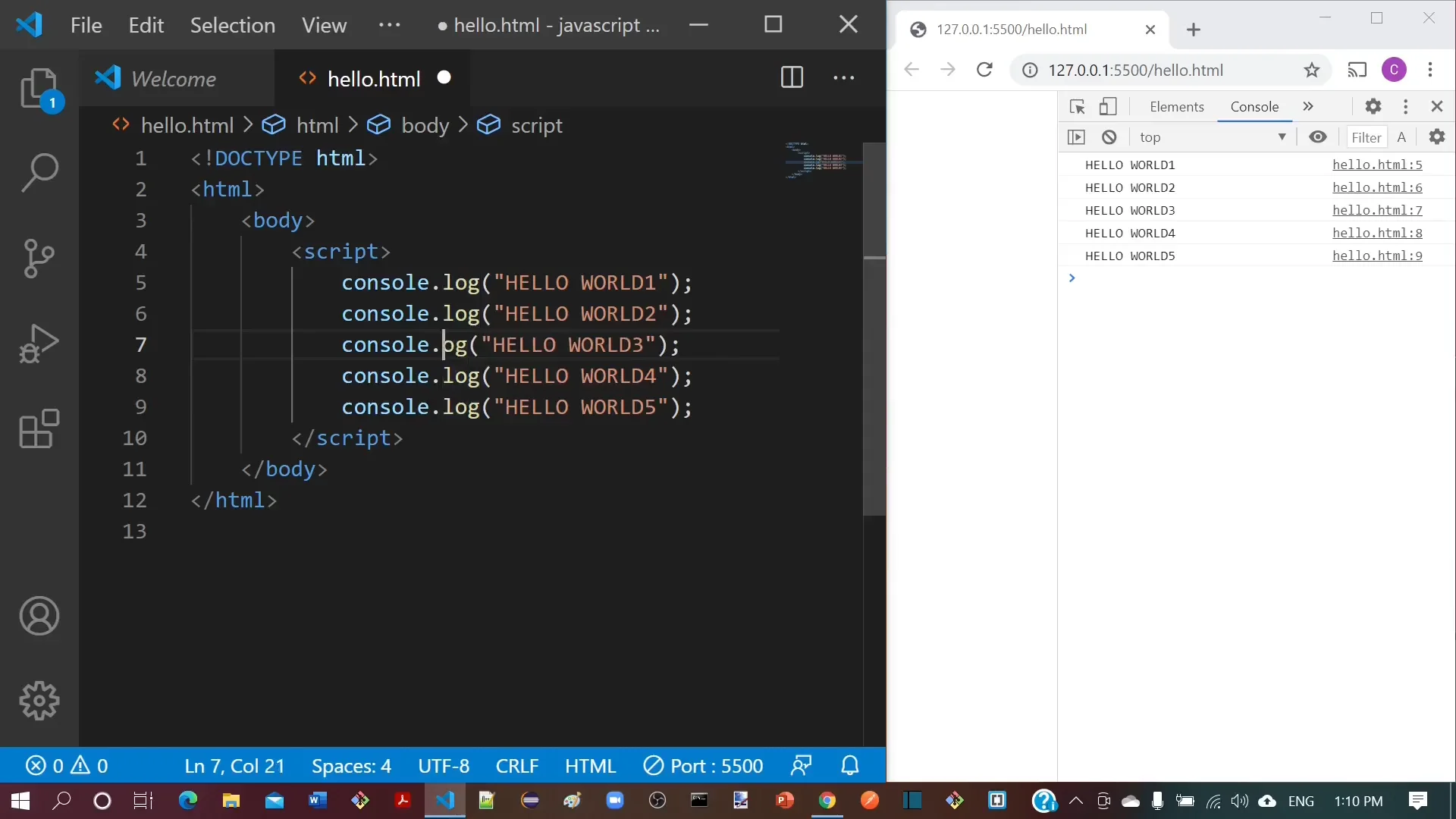Screen dimensions: 1456x819
Task: Reload the page in the browser
Action: (984, 70)
